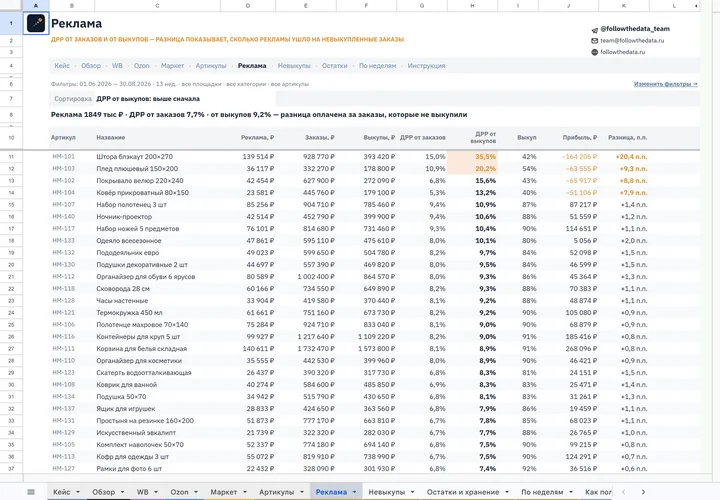Go to Остатки in the in-sheet navigation row

[334, 66]
